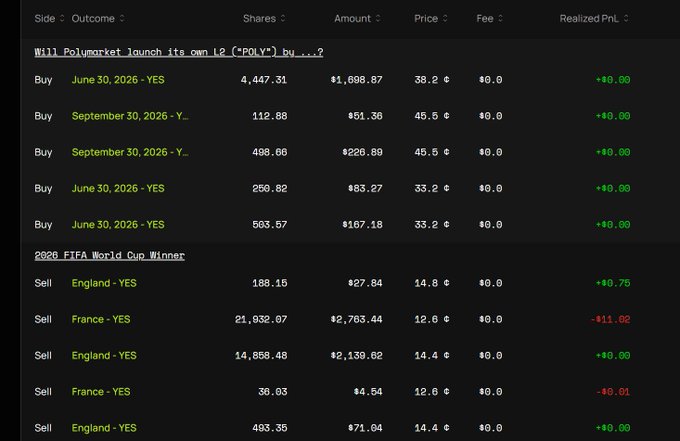Screen dimensions: 680x441
Task: Click the sort arrows next to Amount
Action: tap(379, 19)
